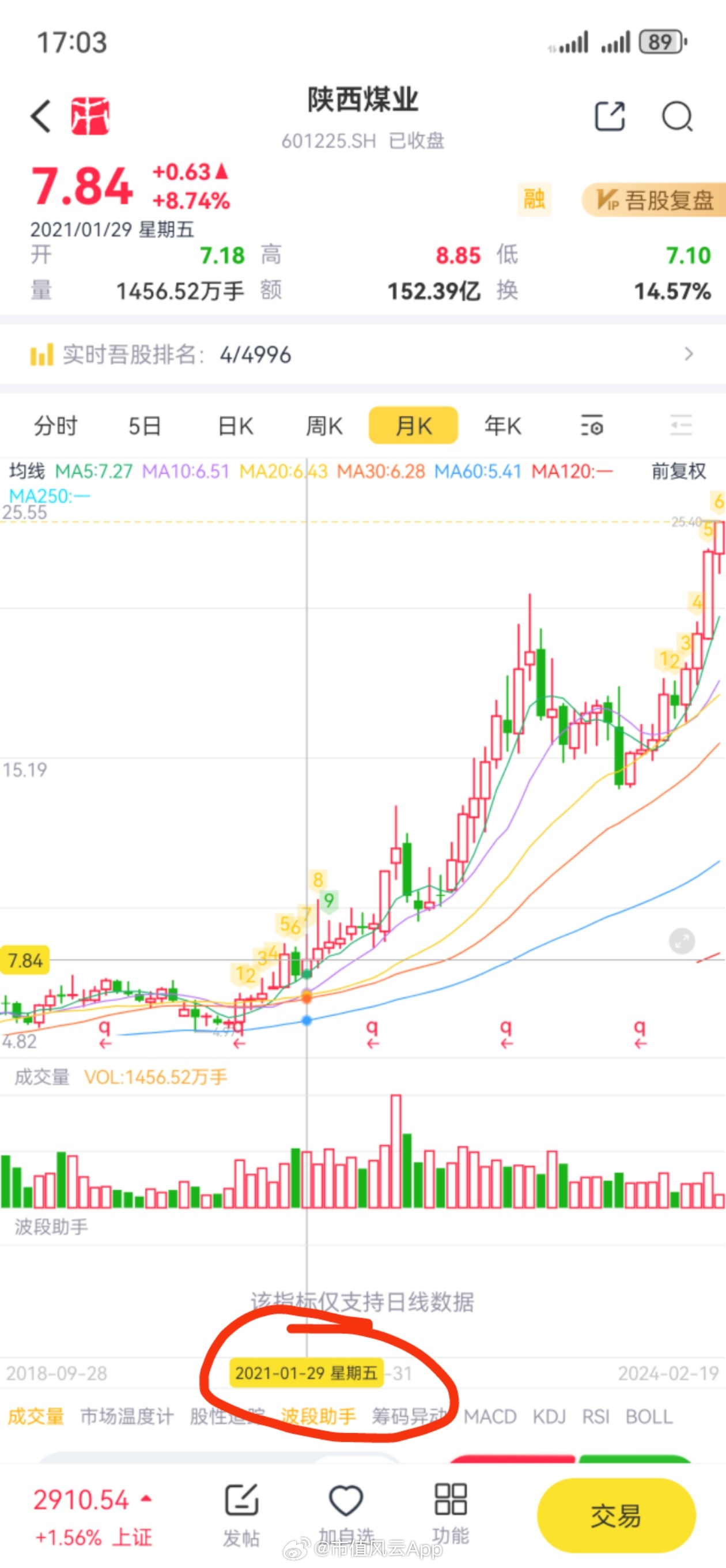This screenshot has width=726, height=1568.
Task: Select the RSI indicator
Action: click(595, 1417)
